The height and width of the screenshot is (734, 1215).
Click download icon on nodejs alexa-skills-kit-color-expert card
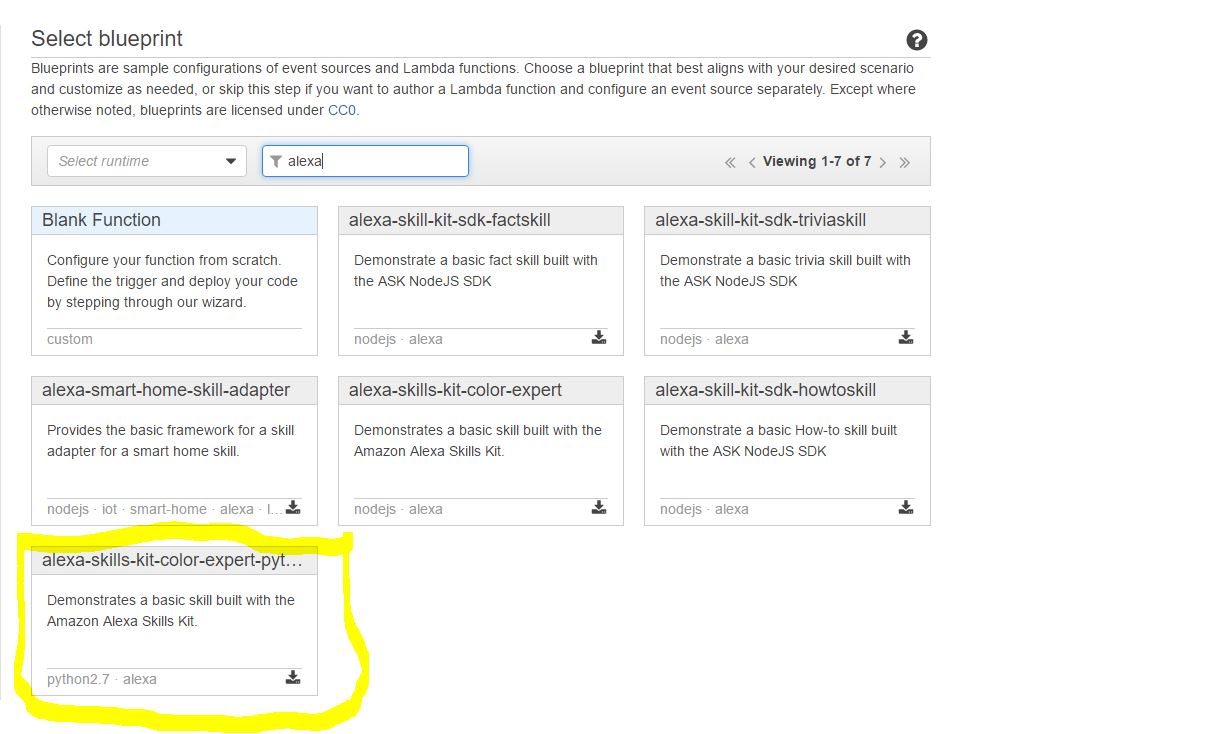tap(598, 508)
